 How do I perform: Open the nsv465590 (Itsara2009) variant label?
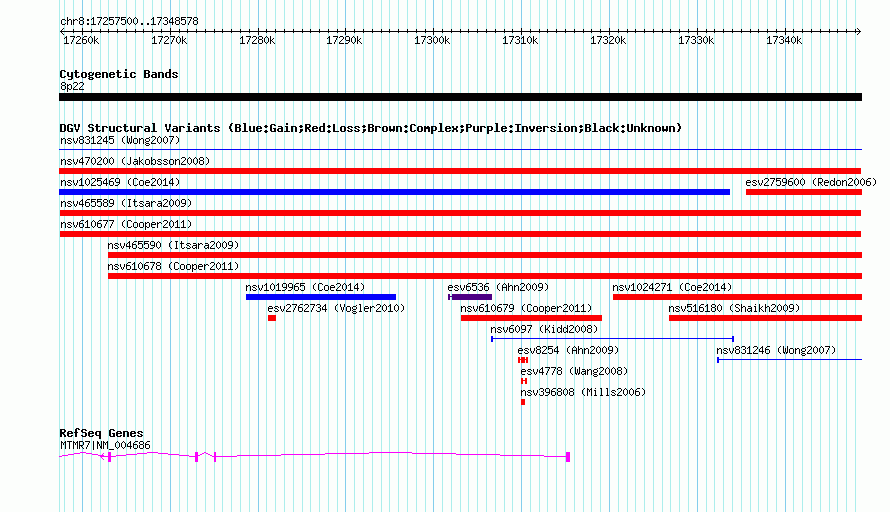tap(173, 245)
